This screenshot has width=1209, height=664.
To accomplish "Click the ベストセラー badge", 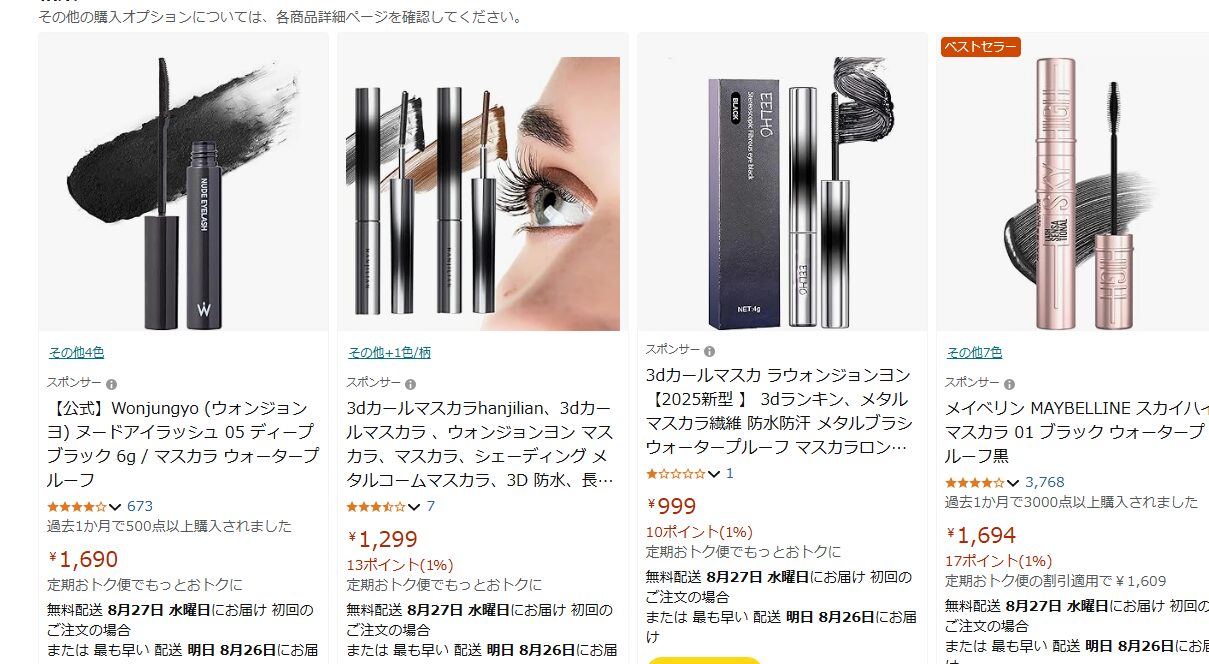I will pos(980,46).
